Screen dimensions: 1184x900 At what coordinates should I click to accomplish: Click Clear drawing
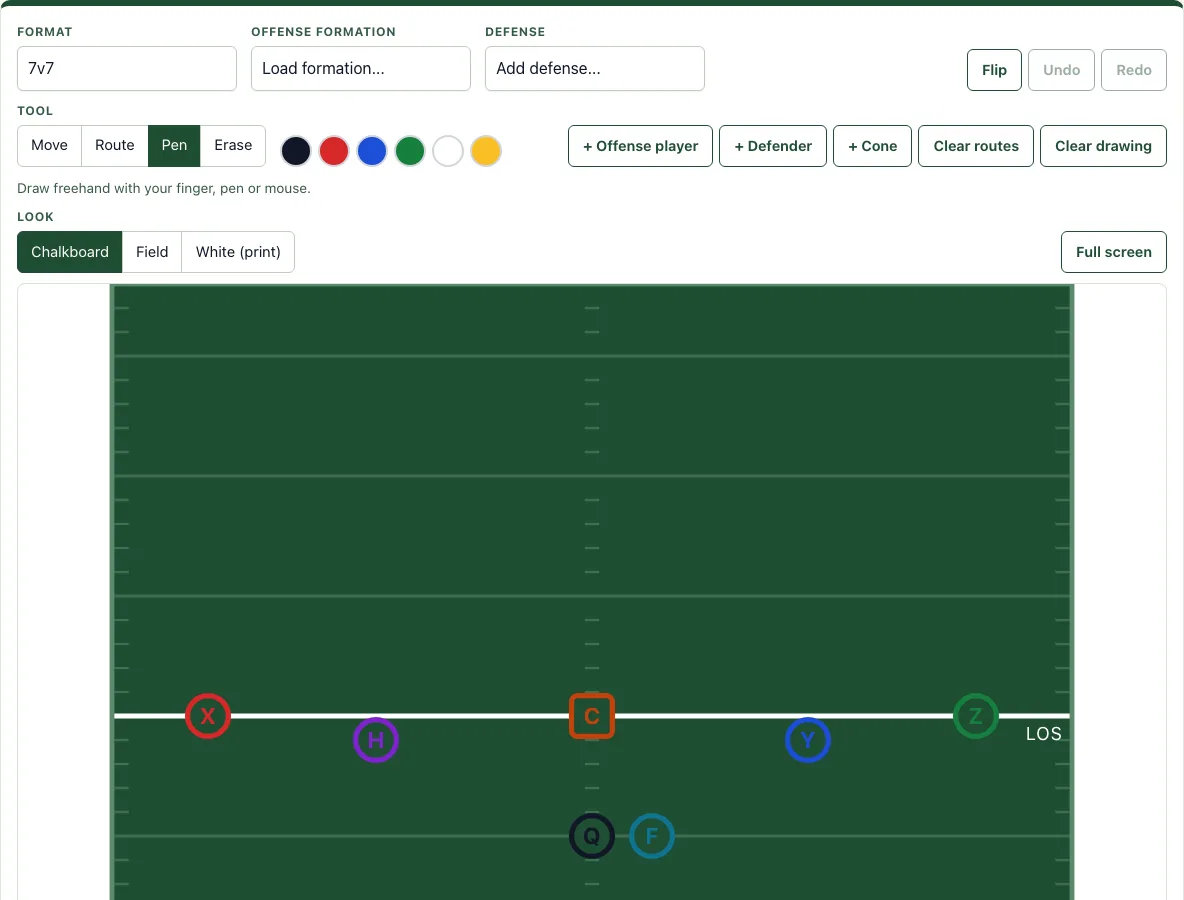pos(1103,146)
